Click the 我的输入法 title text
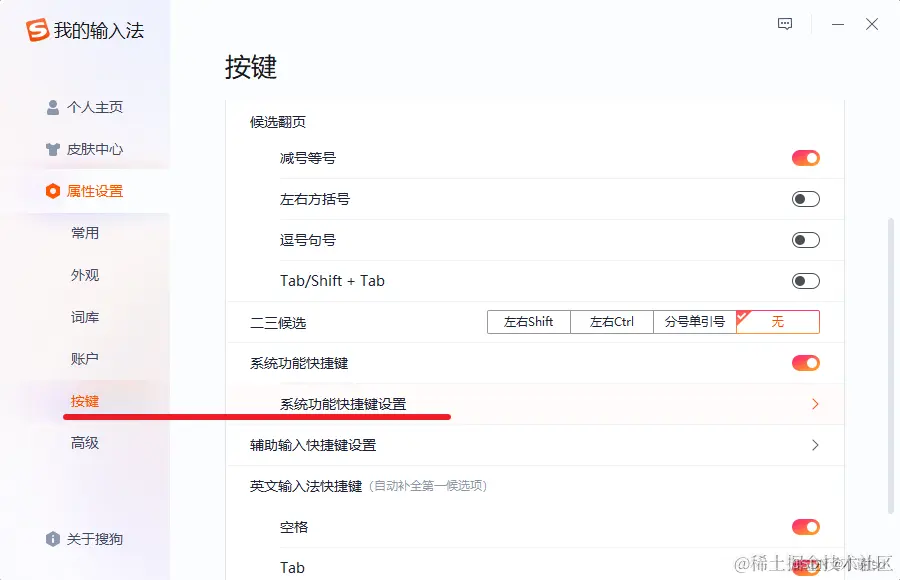Viewport: 900px width, 580px height. [99, 30]
